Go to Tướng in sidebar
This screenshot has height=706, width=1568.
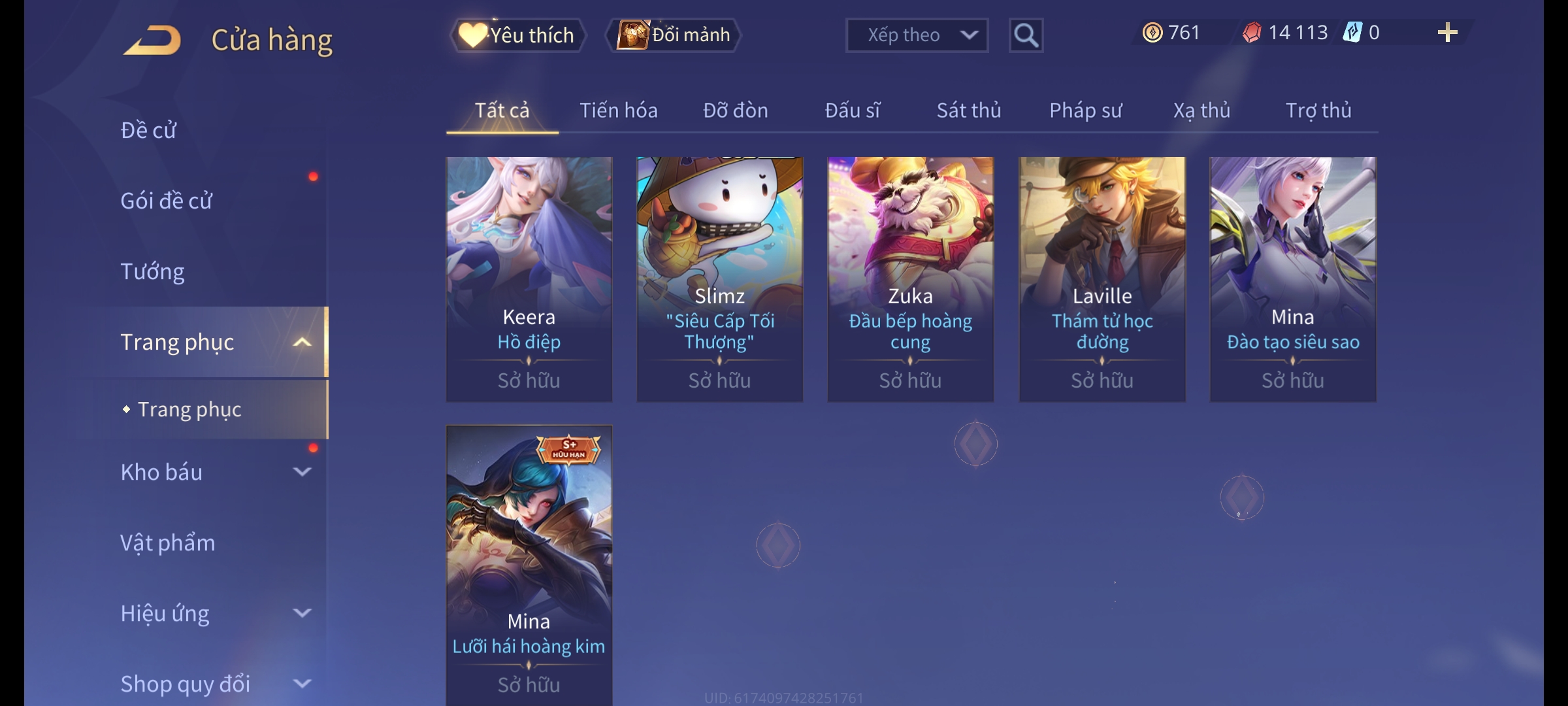[152, 271]
